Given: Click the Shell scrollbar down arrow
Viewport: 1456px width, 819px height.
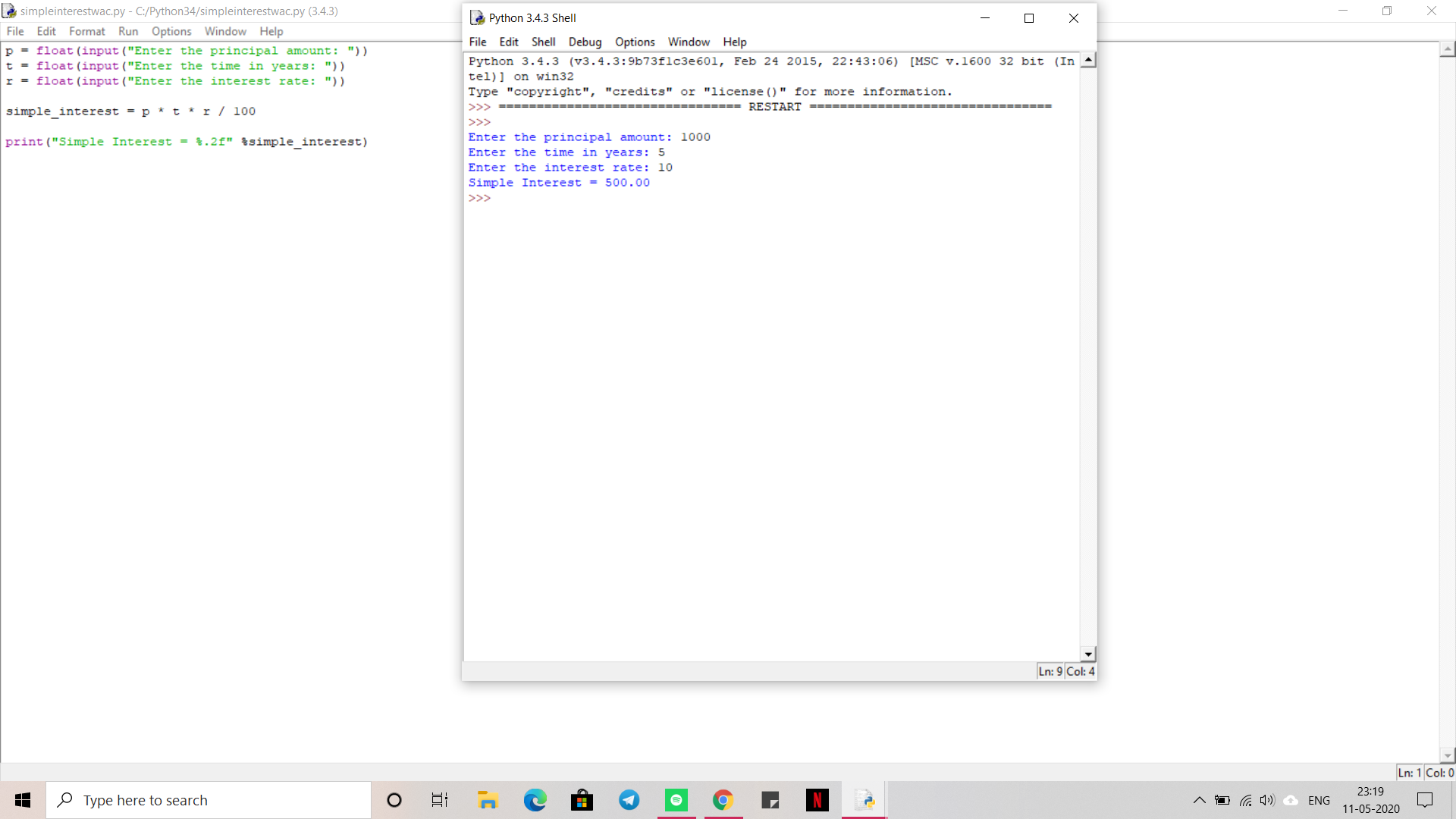Looking at the screenshot, I should pos(1088,654).
